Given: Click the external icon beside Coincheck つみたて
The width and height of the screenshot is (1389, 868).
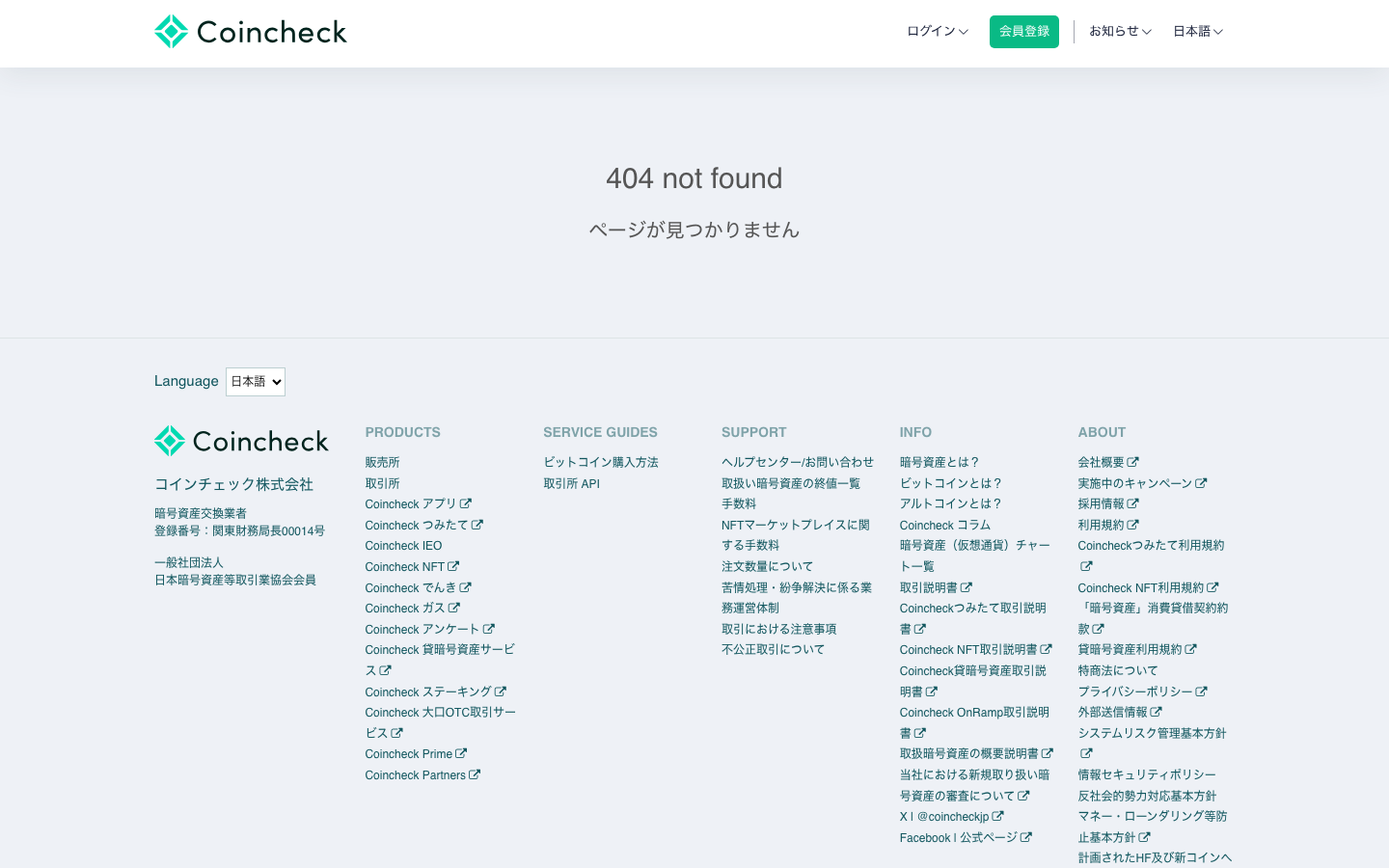Looking at the screenshot, I should coord(477,525).
